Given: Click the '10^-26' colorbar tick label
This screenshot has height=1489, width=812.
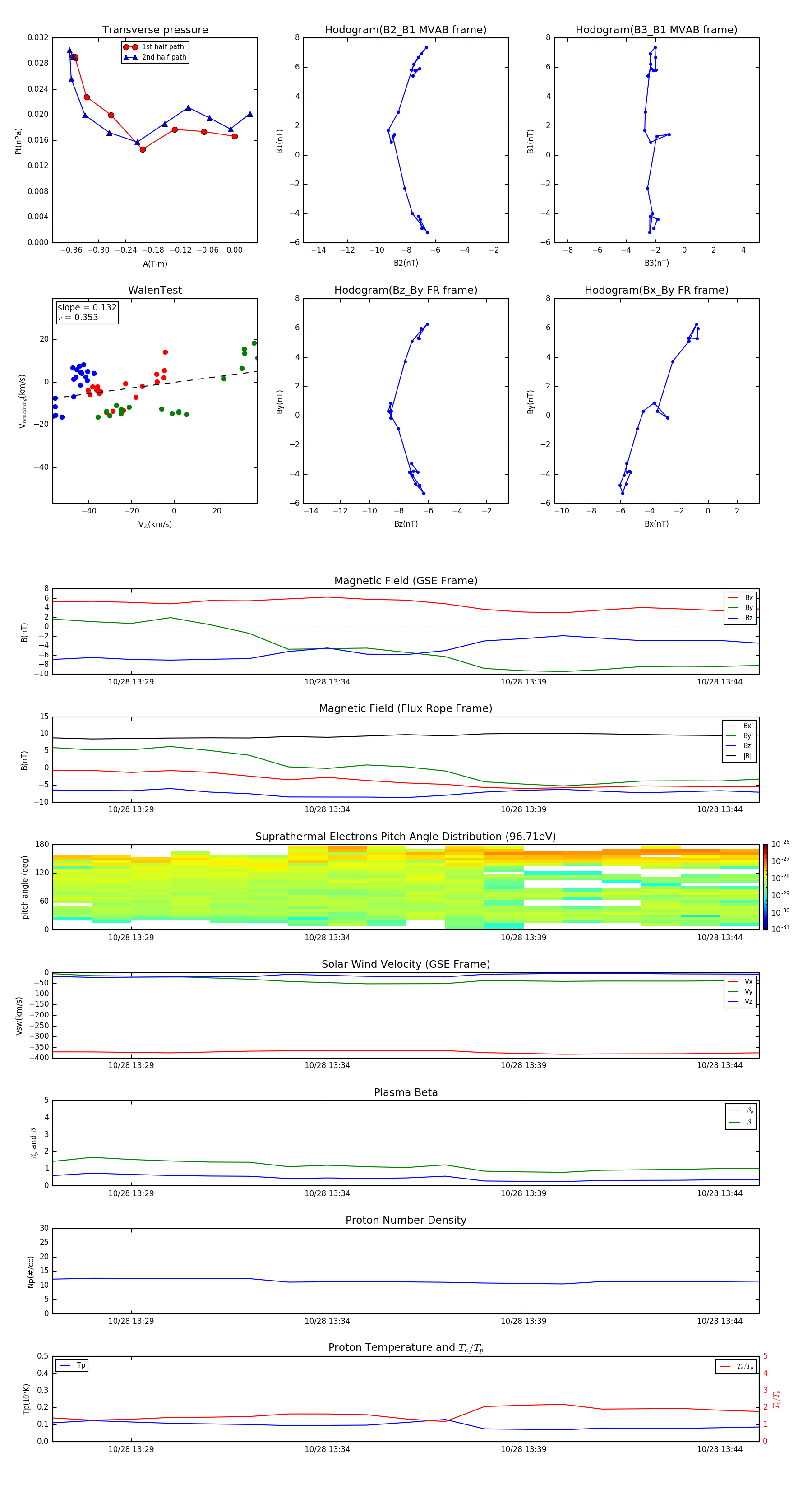Looking at the screenshot, I should (x=780, y=844).
